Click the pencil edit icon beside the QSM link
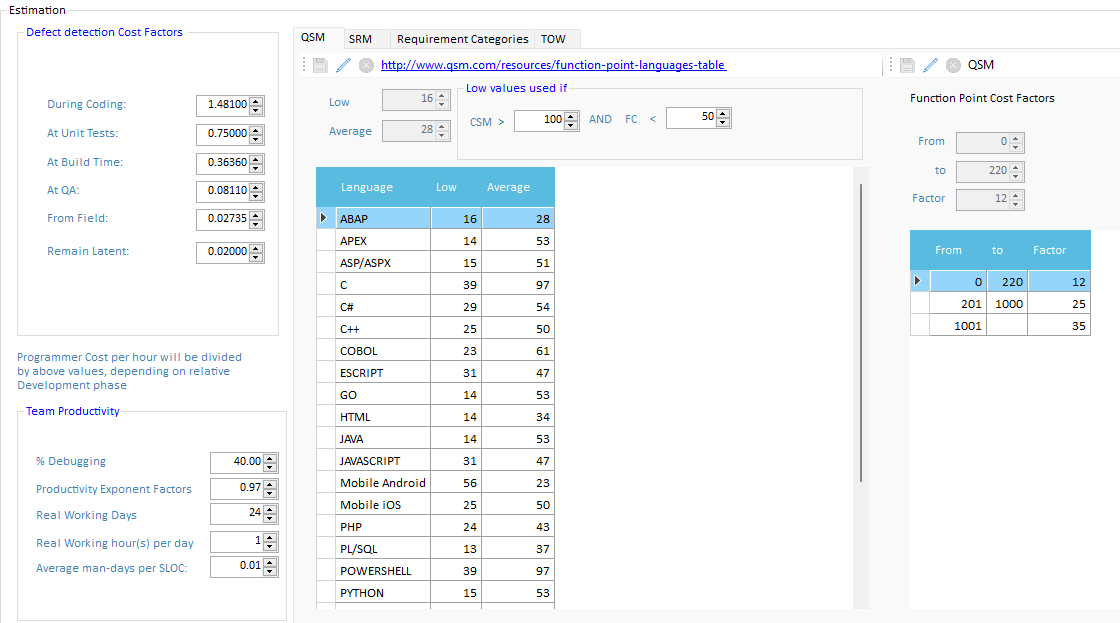Viewport: 1120px width, 623px height. [343, 65]
